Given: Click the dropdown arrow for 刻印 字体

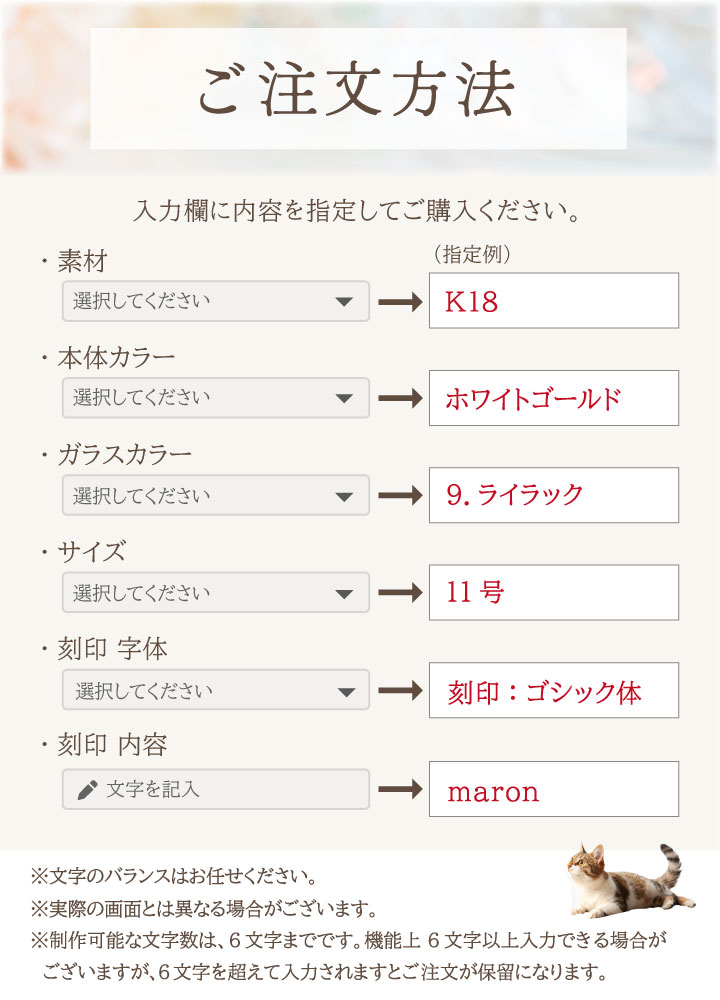Looking at the screenshot, I should [346, 691].
